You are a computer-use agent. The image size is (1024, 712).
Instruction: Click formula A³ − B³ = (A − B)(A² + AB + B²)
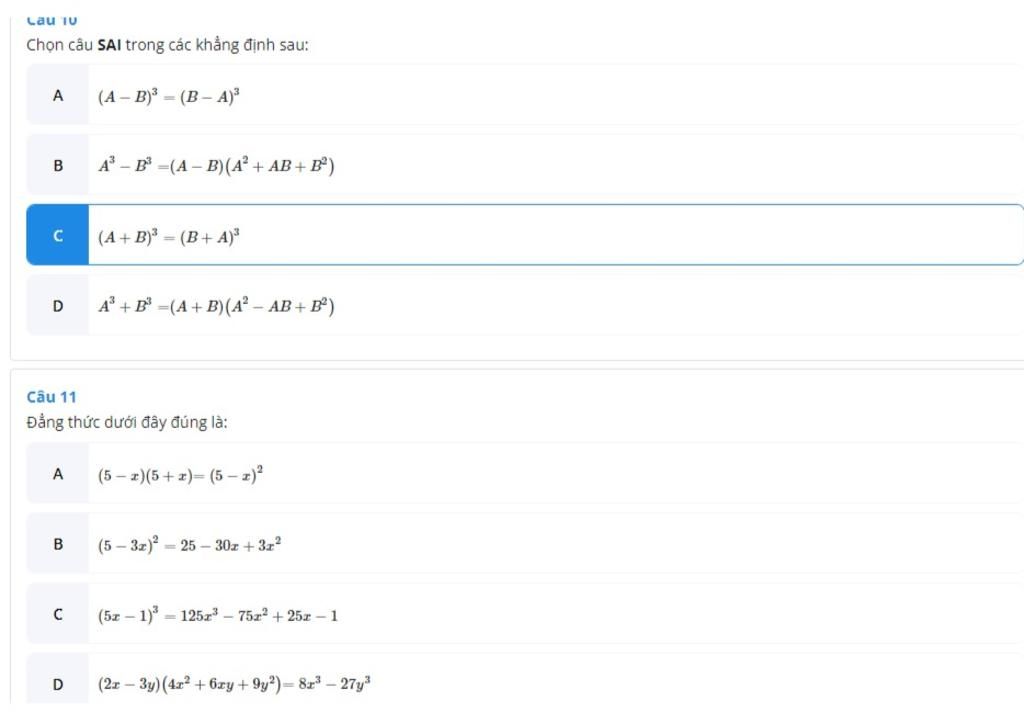click(x=216, y=167)
